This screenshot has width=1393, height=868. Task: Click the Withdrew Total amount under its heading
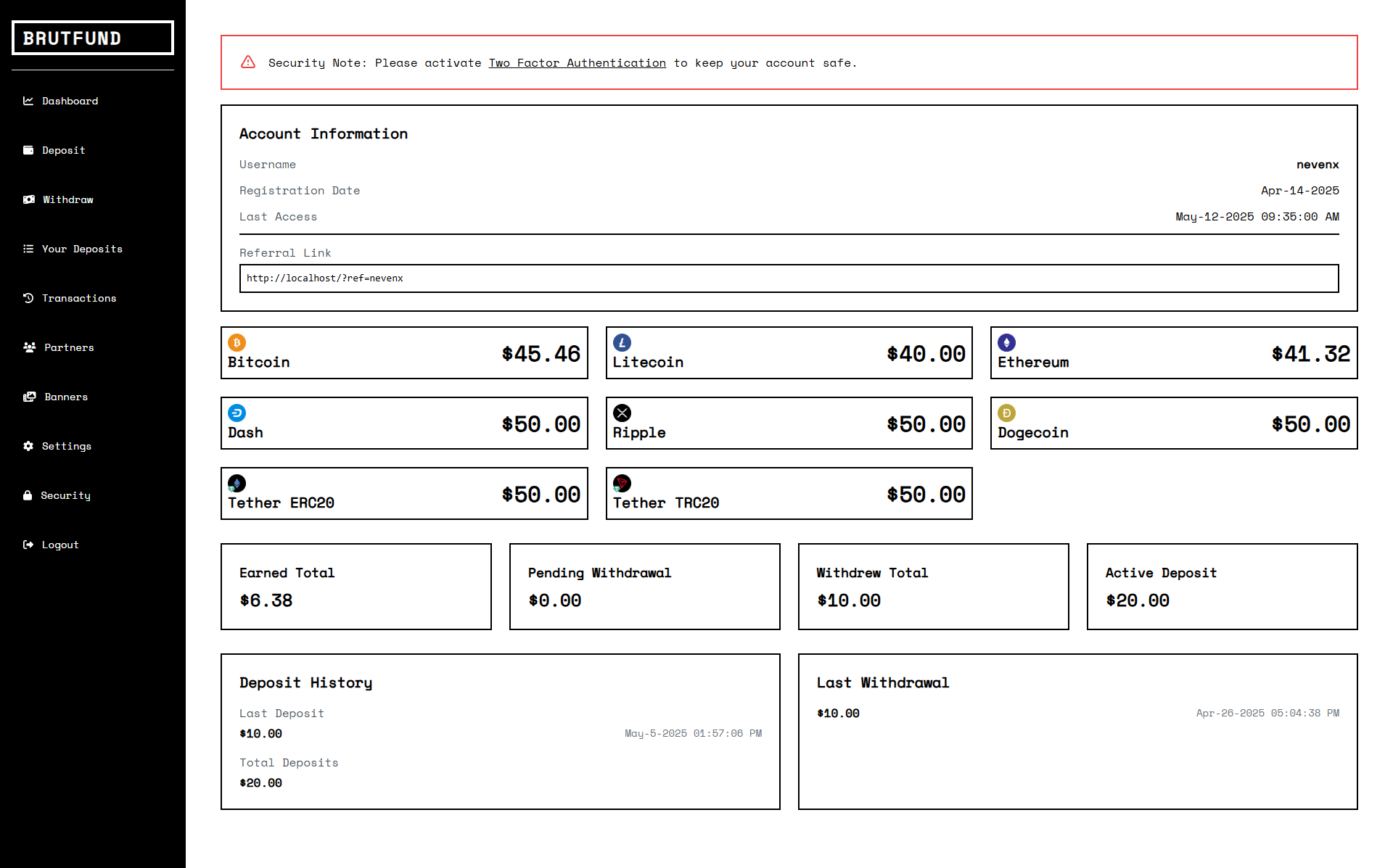tap(849, 600)
